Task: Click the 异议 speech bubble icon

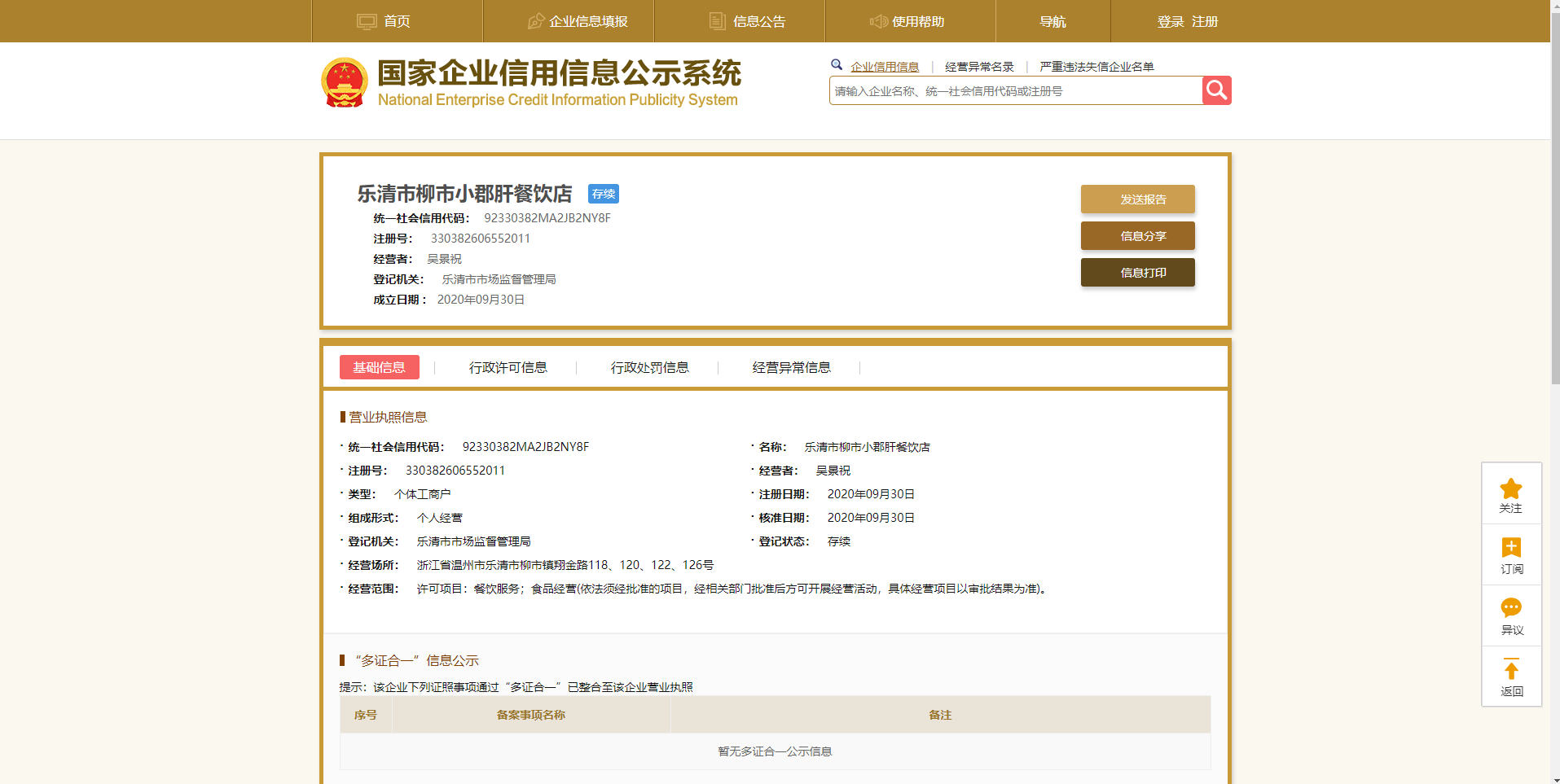Action: (1511, 607)
